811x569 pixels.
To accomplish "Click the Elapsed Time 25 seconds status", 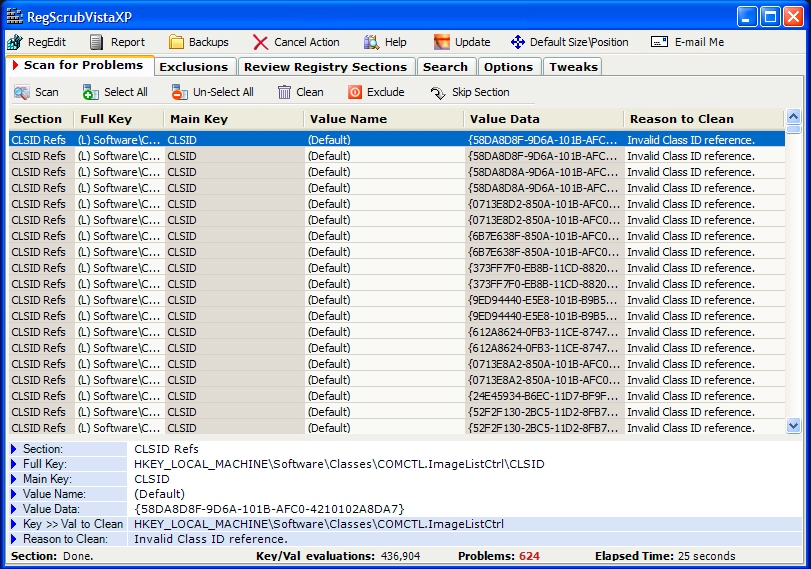I will [665, 556].
